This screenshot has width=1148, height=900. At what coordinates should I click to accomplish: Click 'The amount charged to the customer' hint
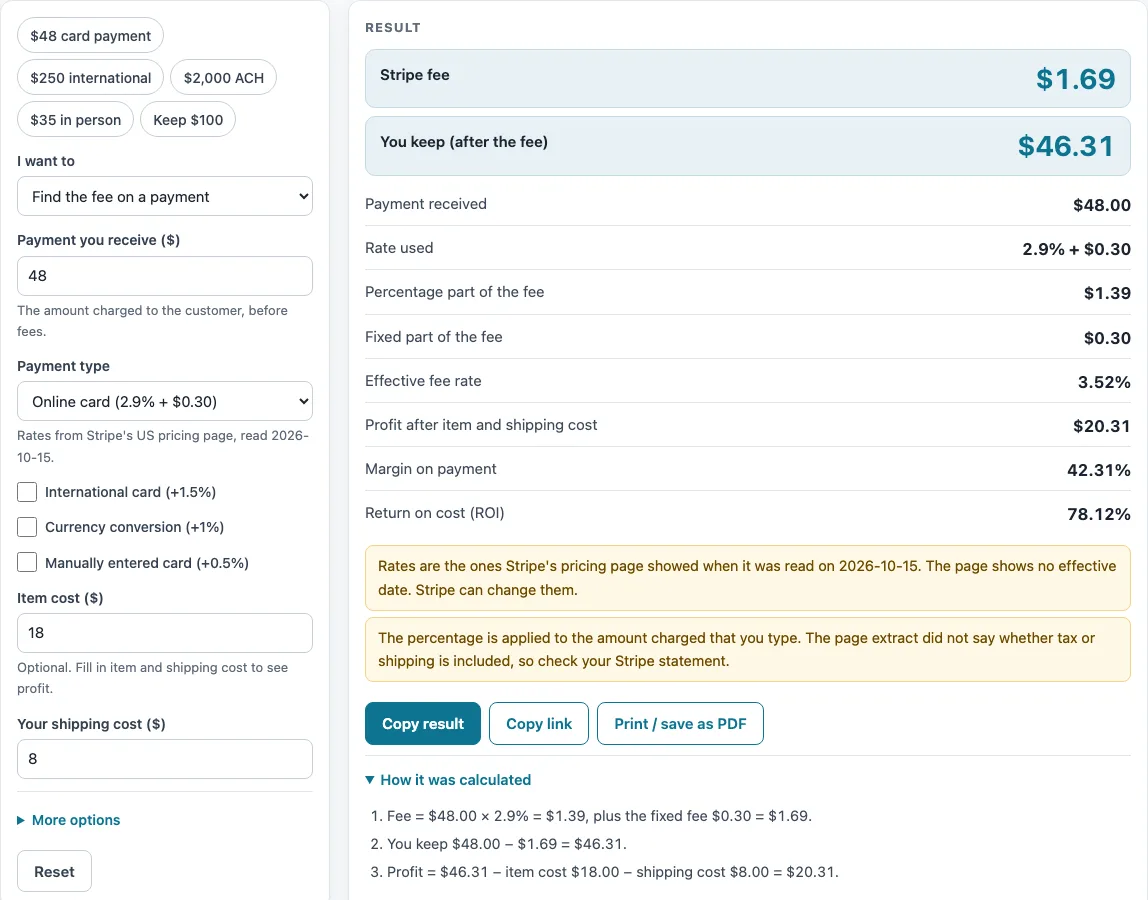(x=152, y=321)
